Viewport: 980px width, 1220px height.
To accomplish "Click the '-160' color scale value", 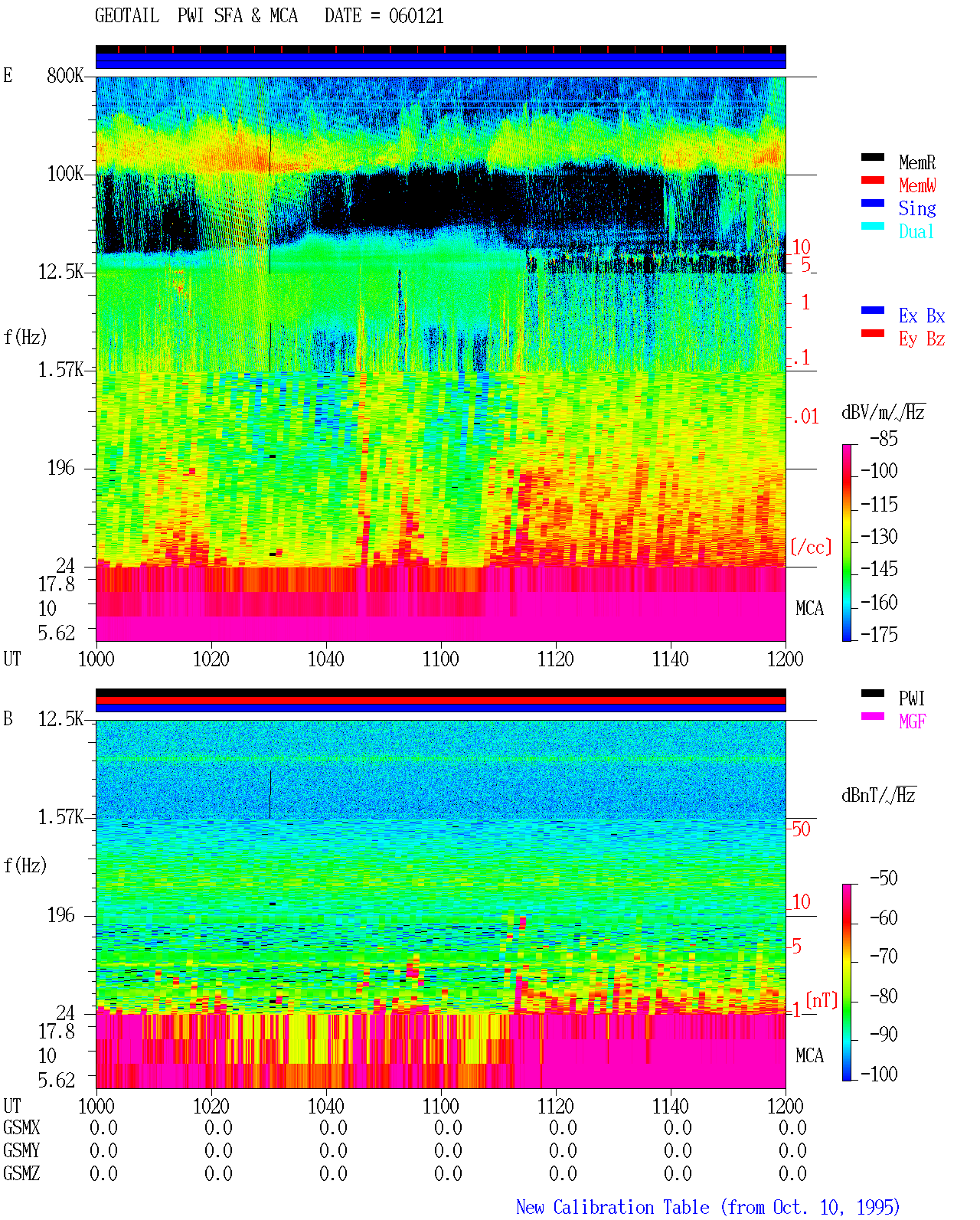I will 879,602.
